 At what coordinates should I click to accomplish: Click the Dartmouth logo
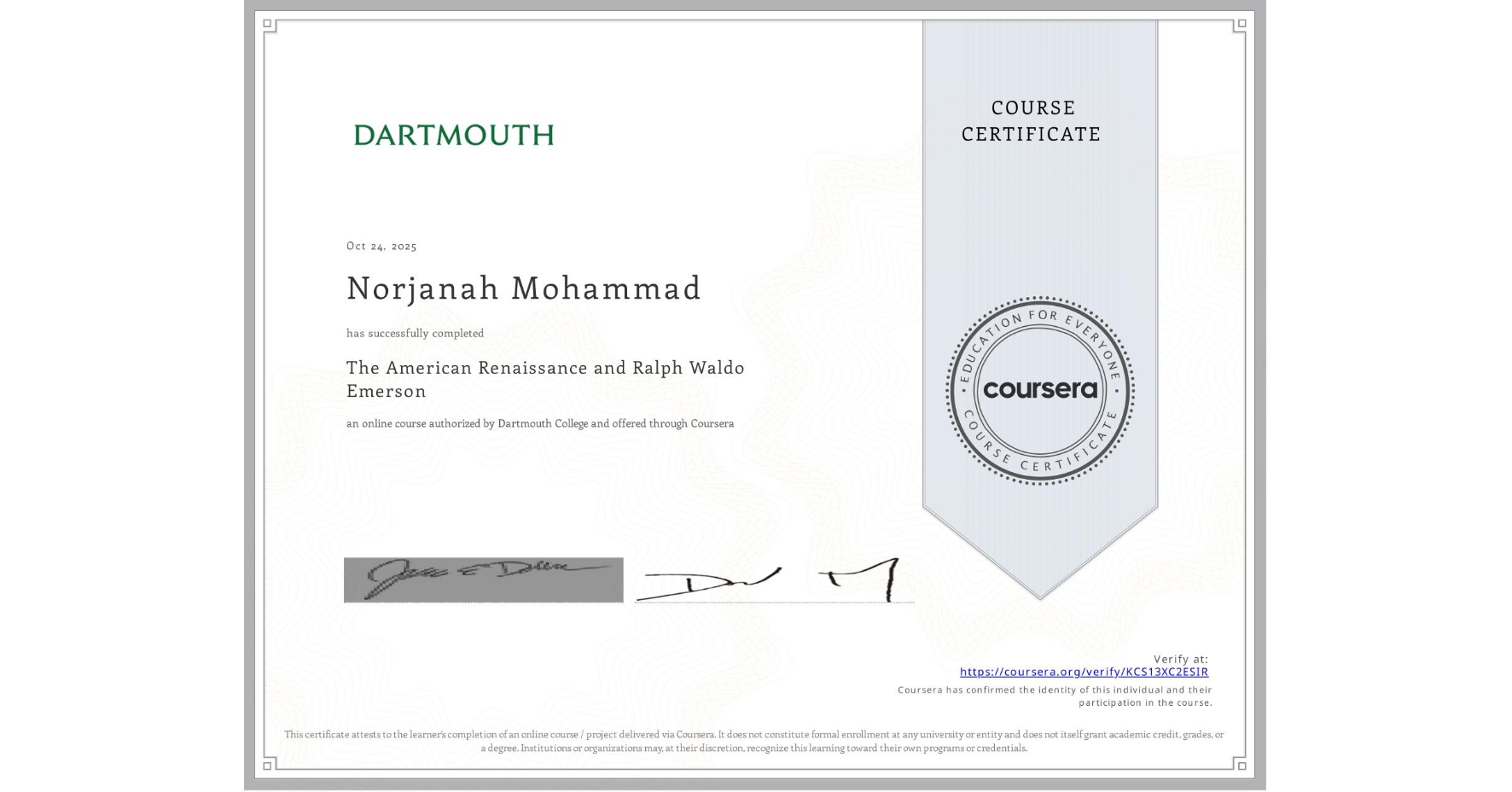pos(454,135)
